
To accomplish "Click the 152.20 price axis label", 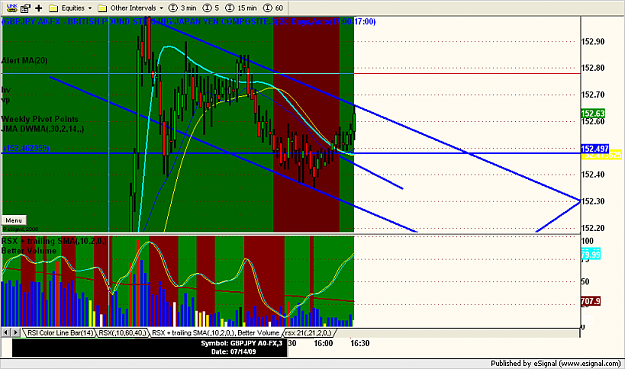I will (x=593, y=228).
